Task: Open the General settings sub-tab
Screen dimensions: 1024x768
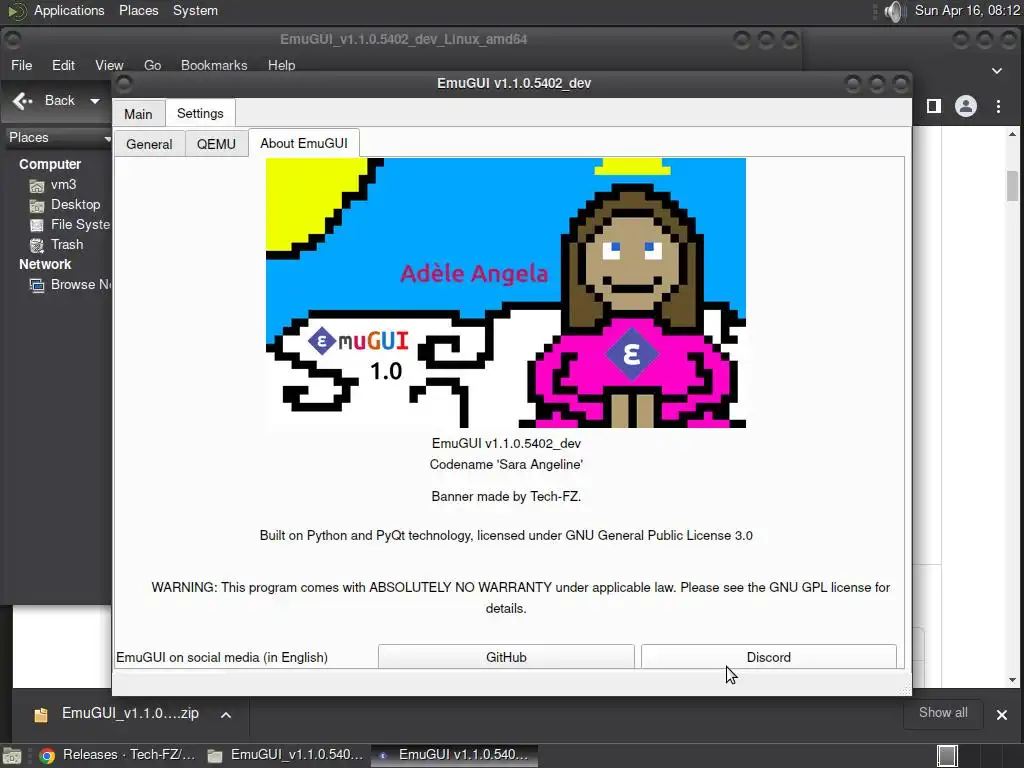Action: pyautogui.click(x=149, y=144)
